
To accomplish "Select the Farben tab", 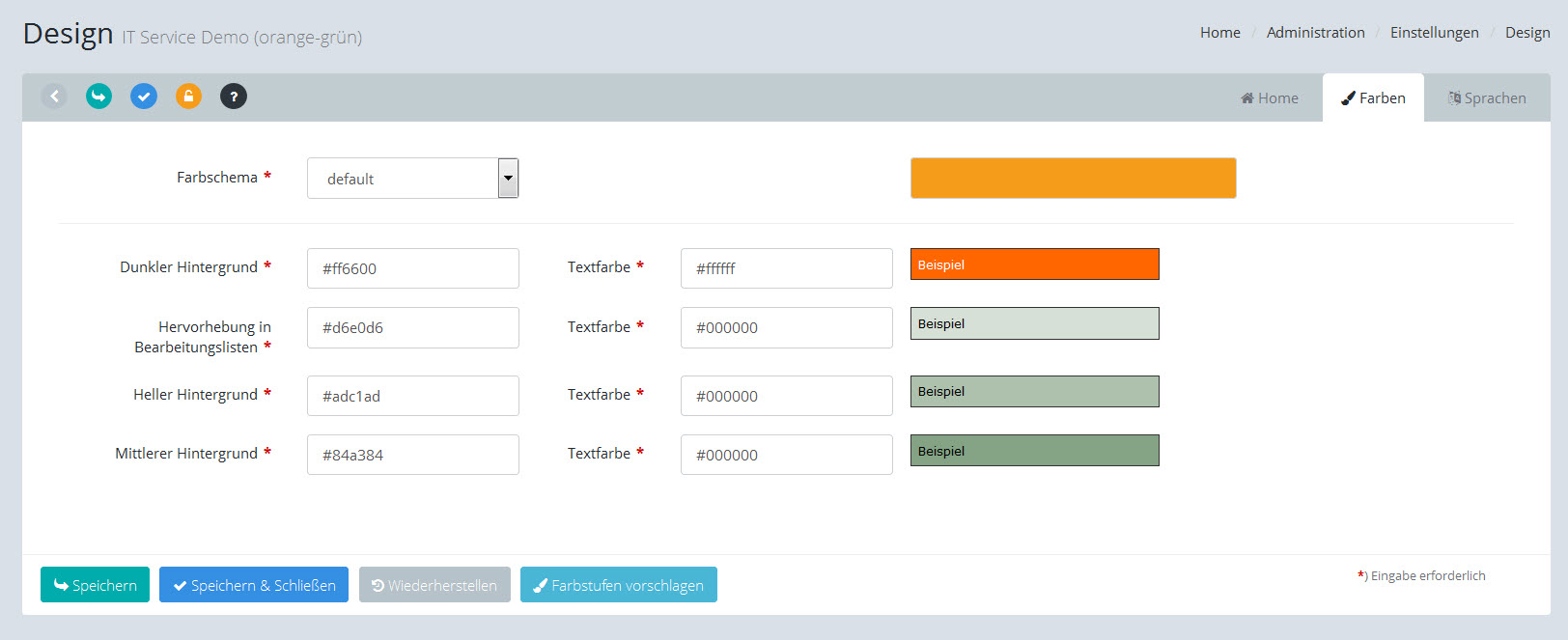I will point(1373,98).
